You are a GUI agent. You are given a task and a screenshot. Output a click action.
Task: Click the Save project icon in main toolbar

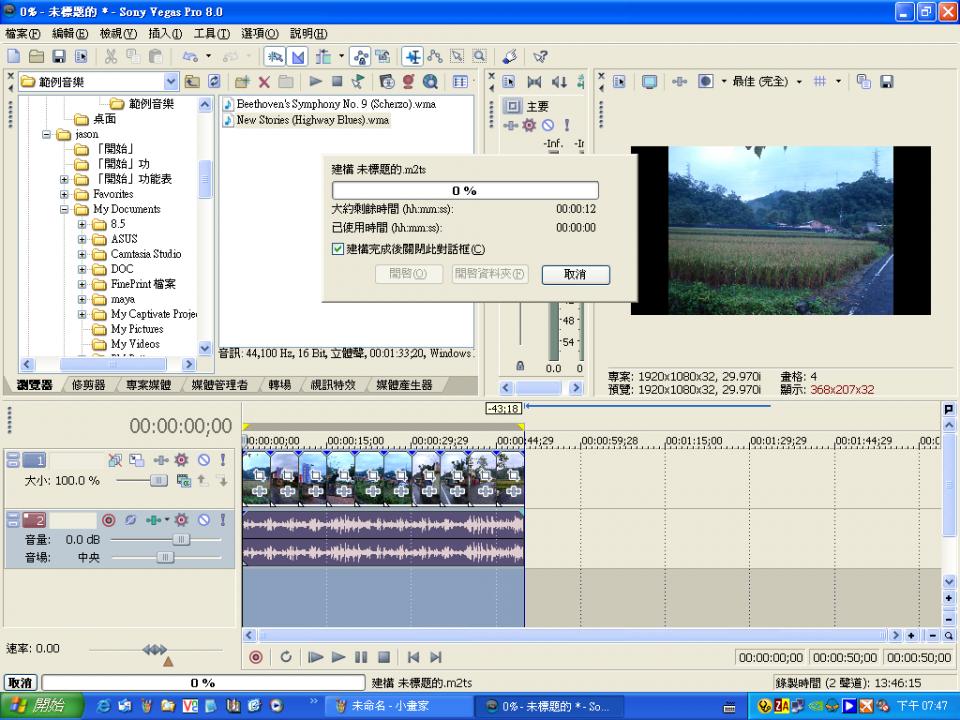pyautogui.click(x=58, y=57)
